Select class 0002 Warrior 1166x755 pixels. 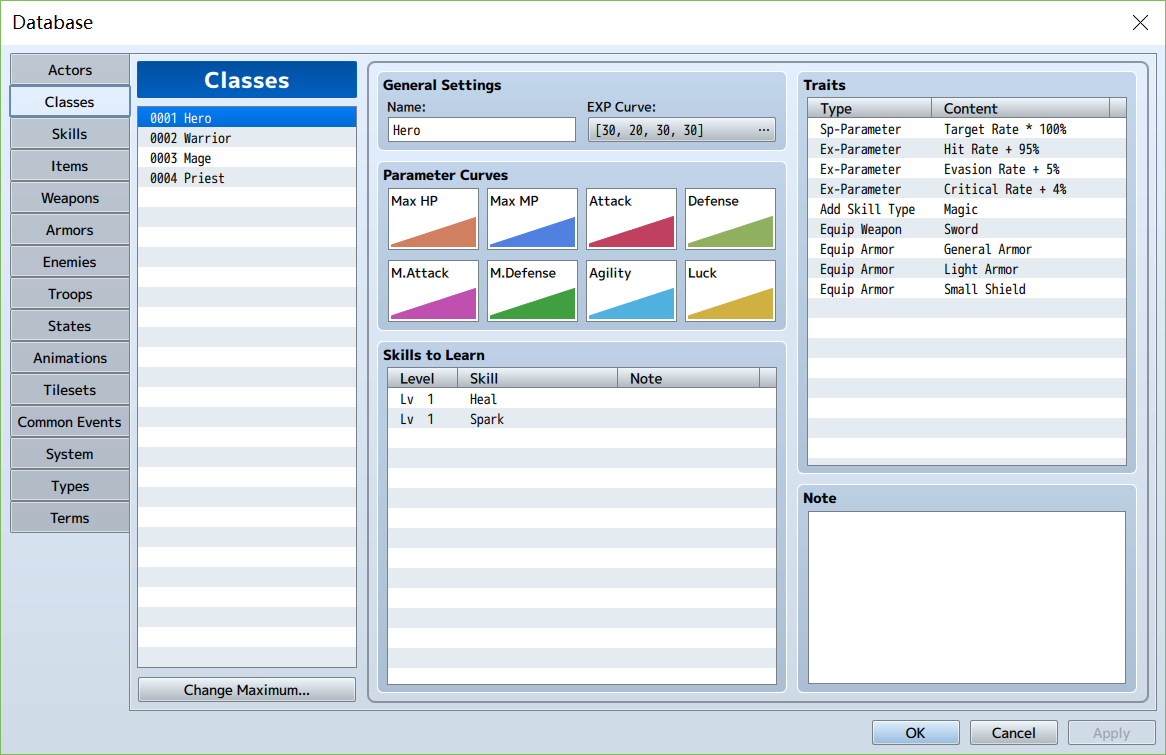[247, 138]
